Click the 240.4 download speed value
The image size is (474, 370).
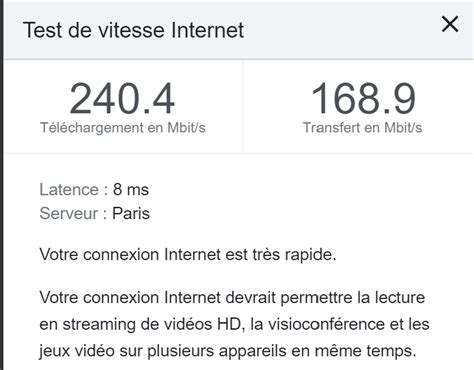pyautogui.click(x=122, y=99)
